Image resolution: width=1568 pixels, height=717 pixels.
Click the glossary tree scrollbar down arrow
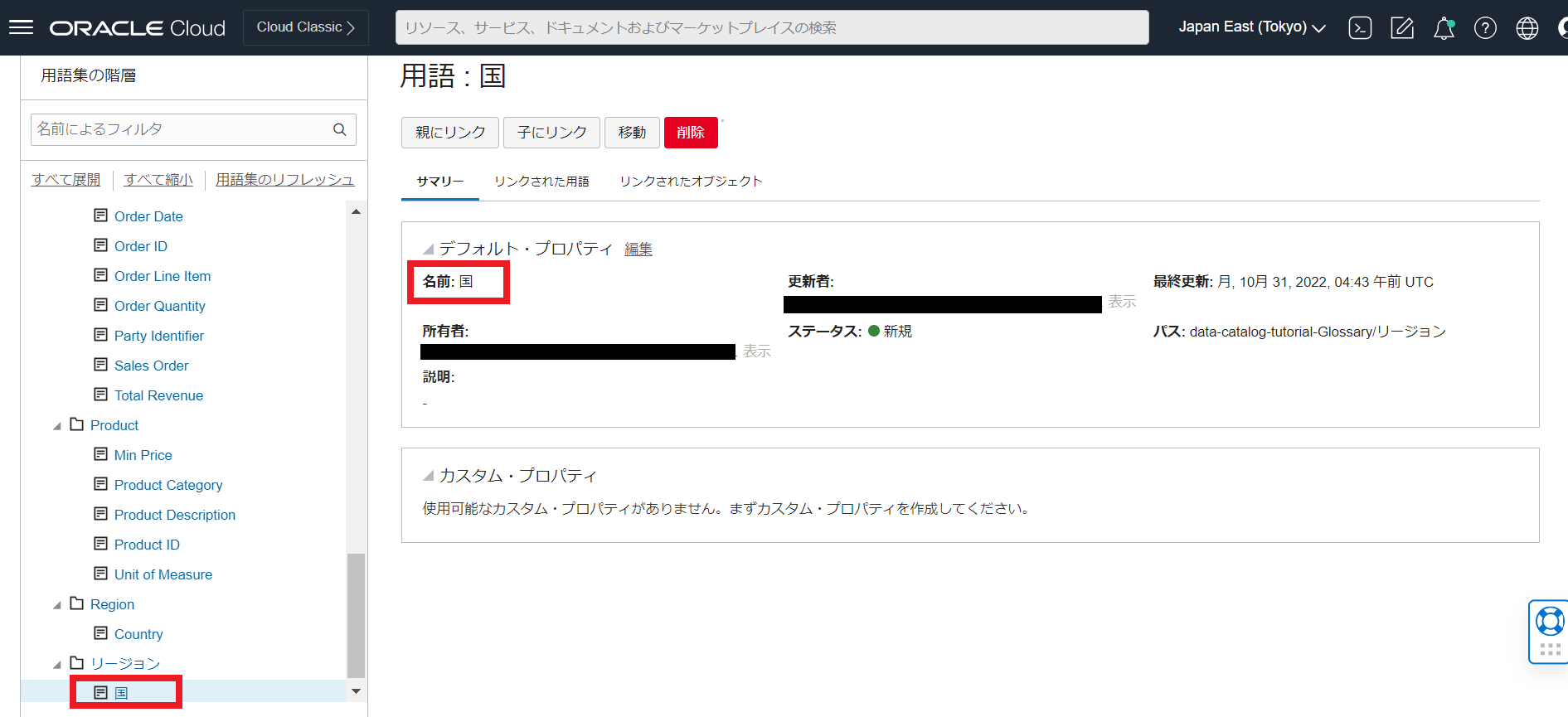click(x=356, y=691)
